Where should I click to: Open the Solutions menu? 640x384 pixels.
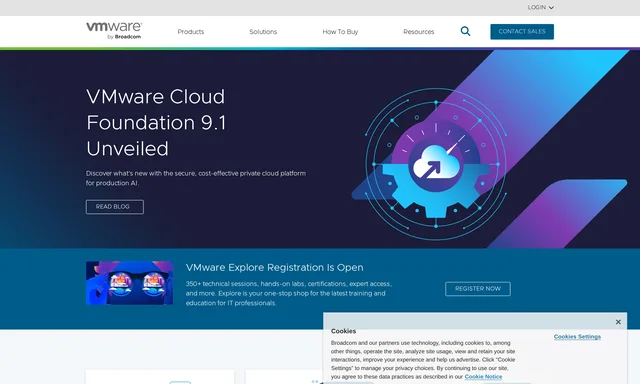(263, 32)
